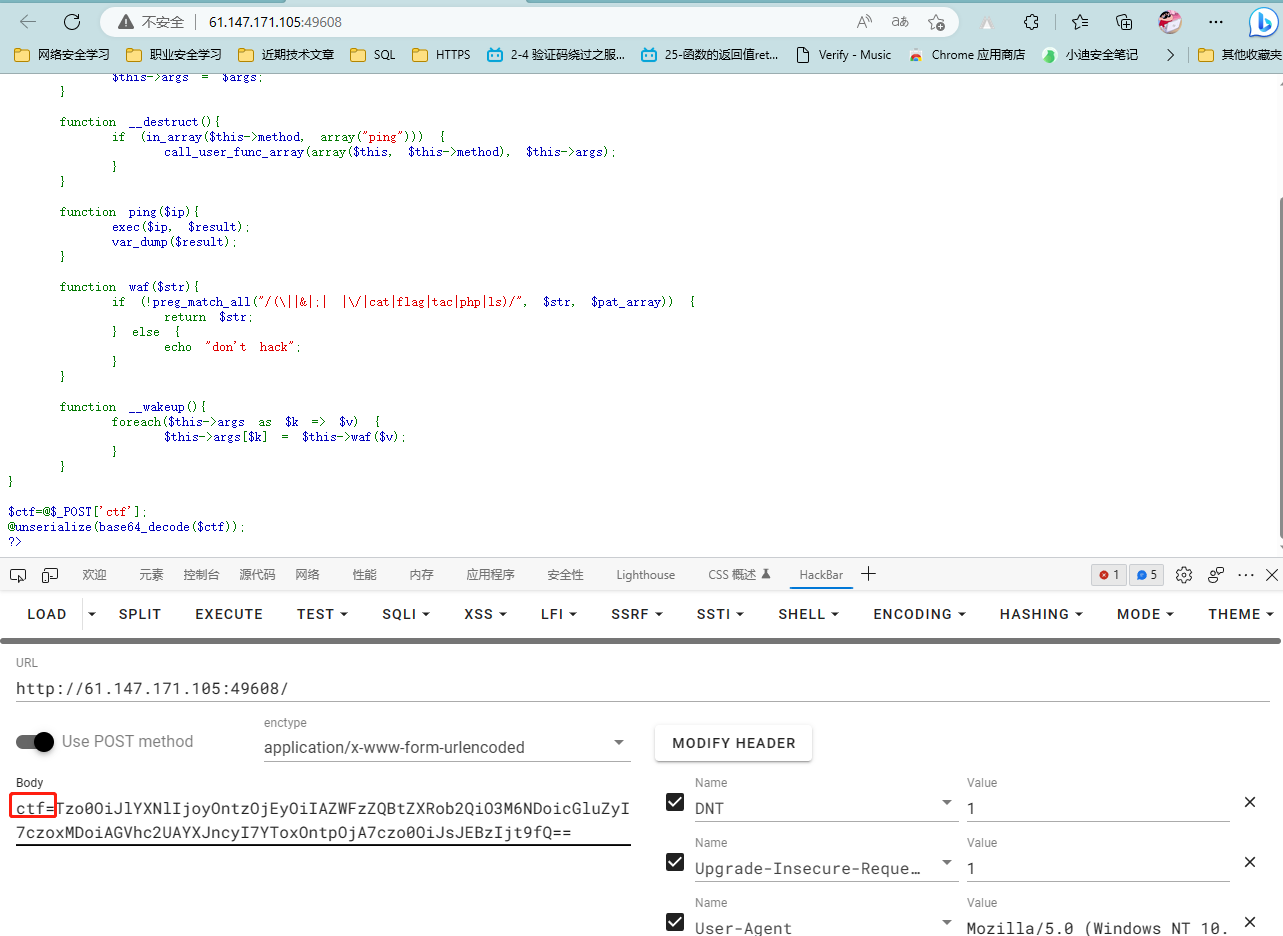1283x936 pixels.
Task: Switch to the CSS 概述 DevTools tab
Action: (x=739, y=575)
